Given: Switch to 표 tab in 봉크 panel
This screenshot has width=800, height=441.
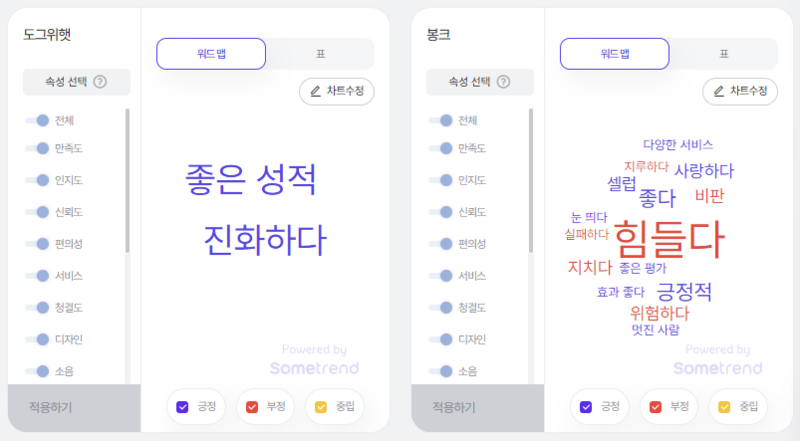Looking at the screenshot, I should pyautogui.click(x=724, y=54).
